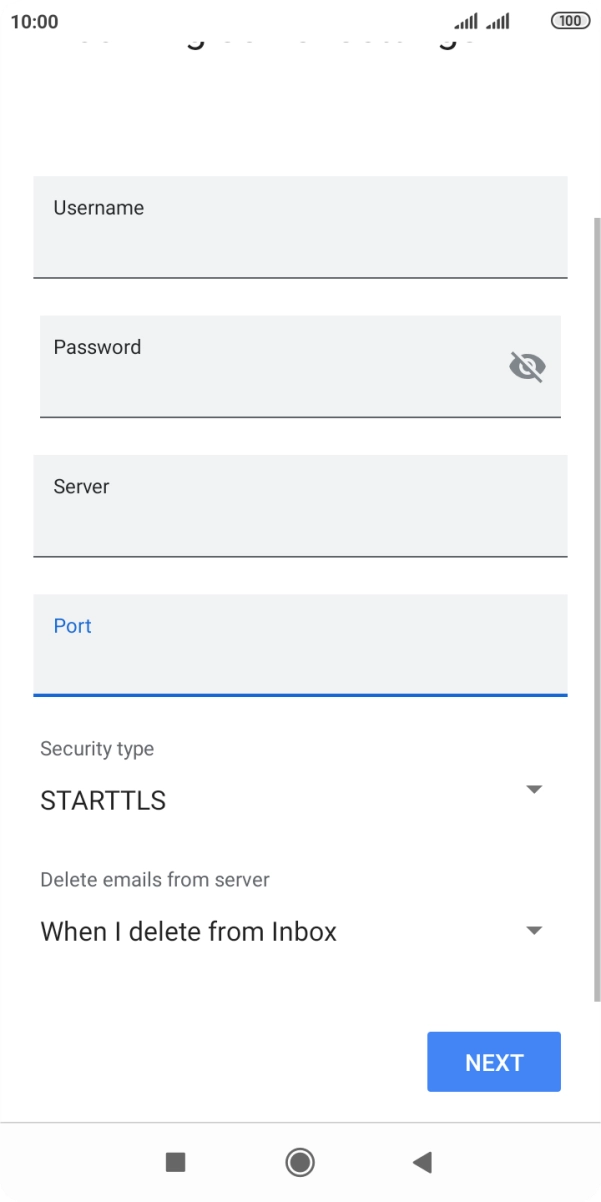
Task: Tap the NEXT button
Action: point(493,1062)
